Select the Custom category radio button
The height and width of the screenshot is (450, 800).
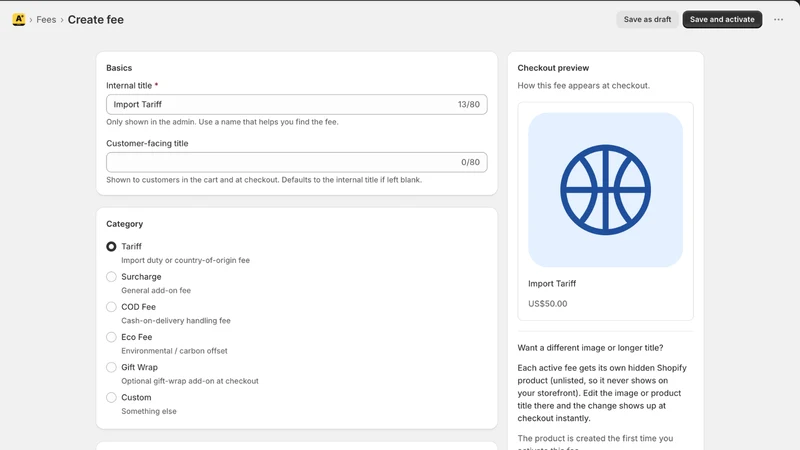[x=111, y=397]
